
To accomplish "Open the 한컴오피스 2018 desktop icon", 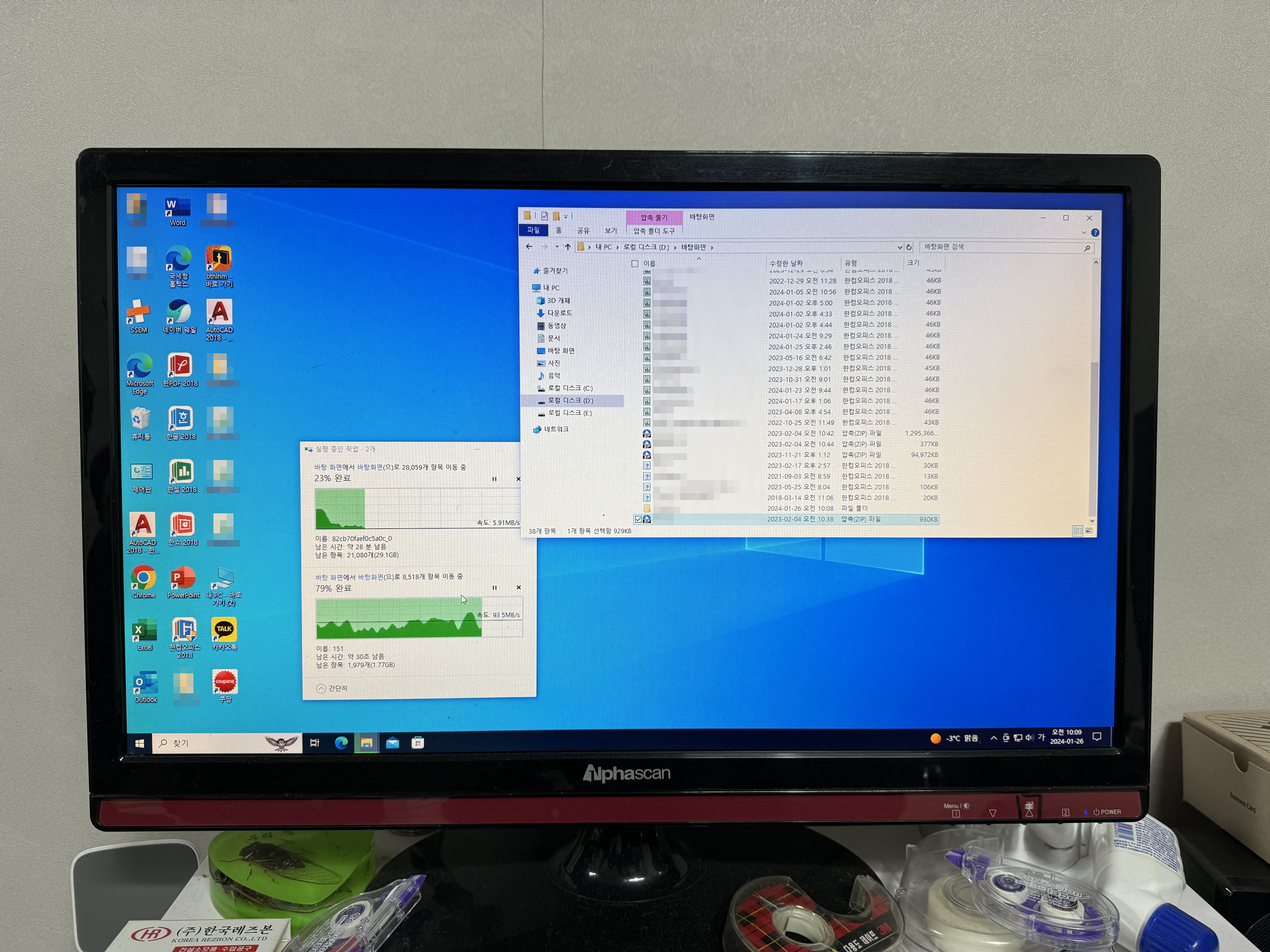I will (184, 638).
